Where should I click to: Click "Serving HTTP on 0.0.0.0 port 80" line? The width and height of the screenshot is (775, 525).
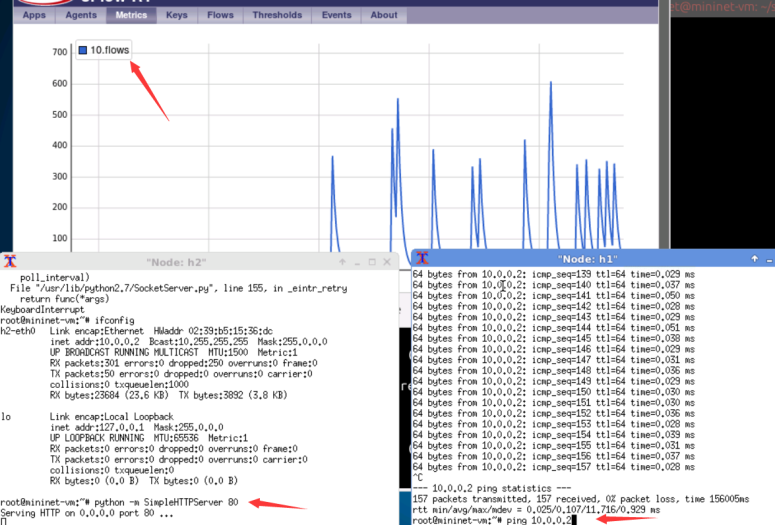87,513
